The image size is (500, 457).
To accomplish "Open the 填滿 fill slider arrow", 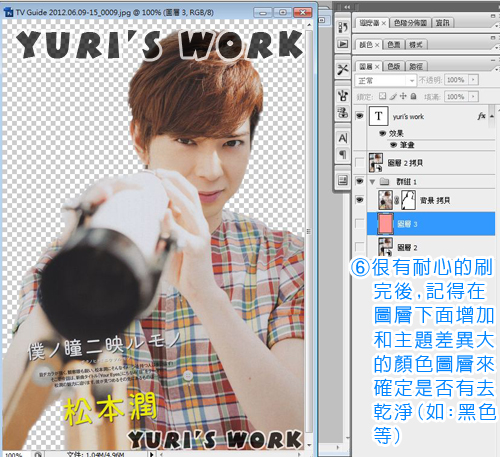I will pos(473,96).
